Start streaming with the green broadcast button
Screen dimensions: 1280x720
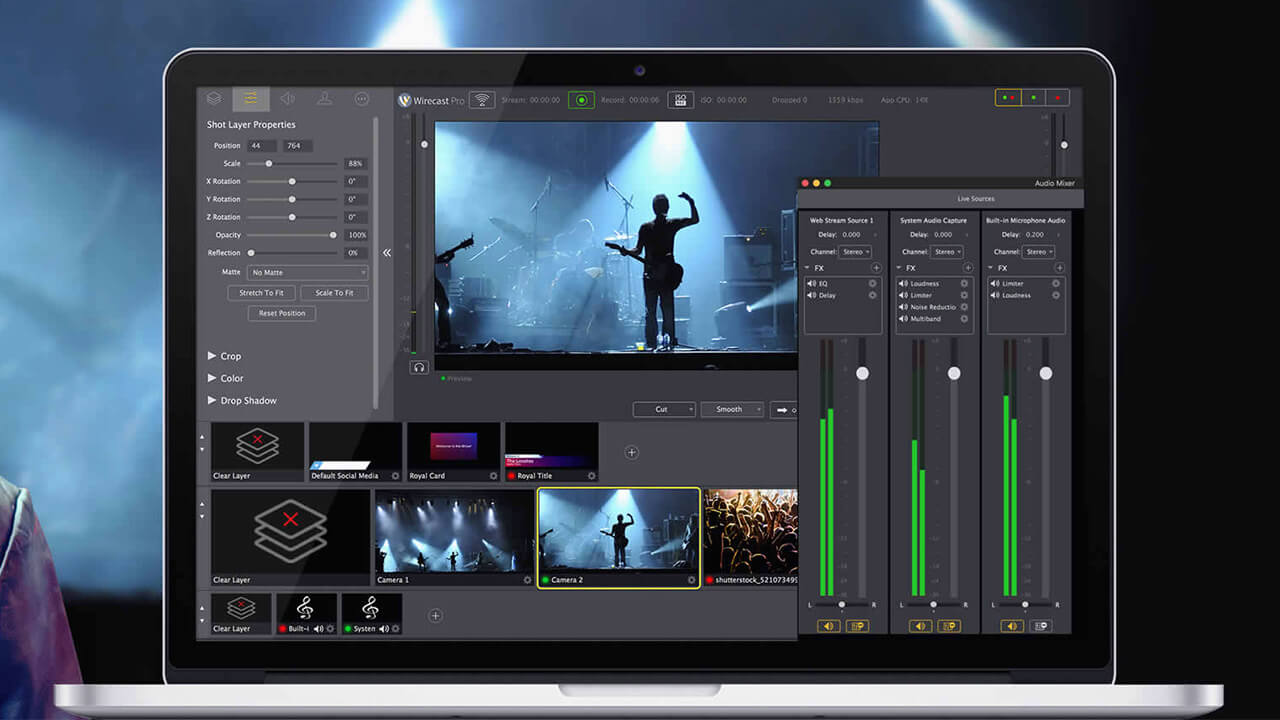coord(580,99)
